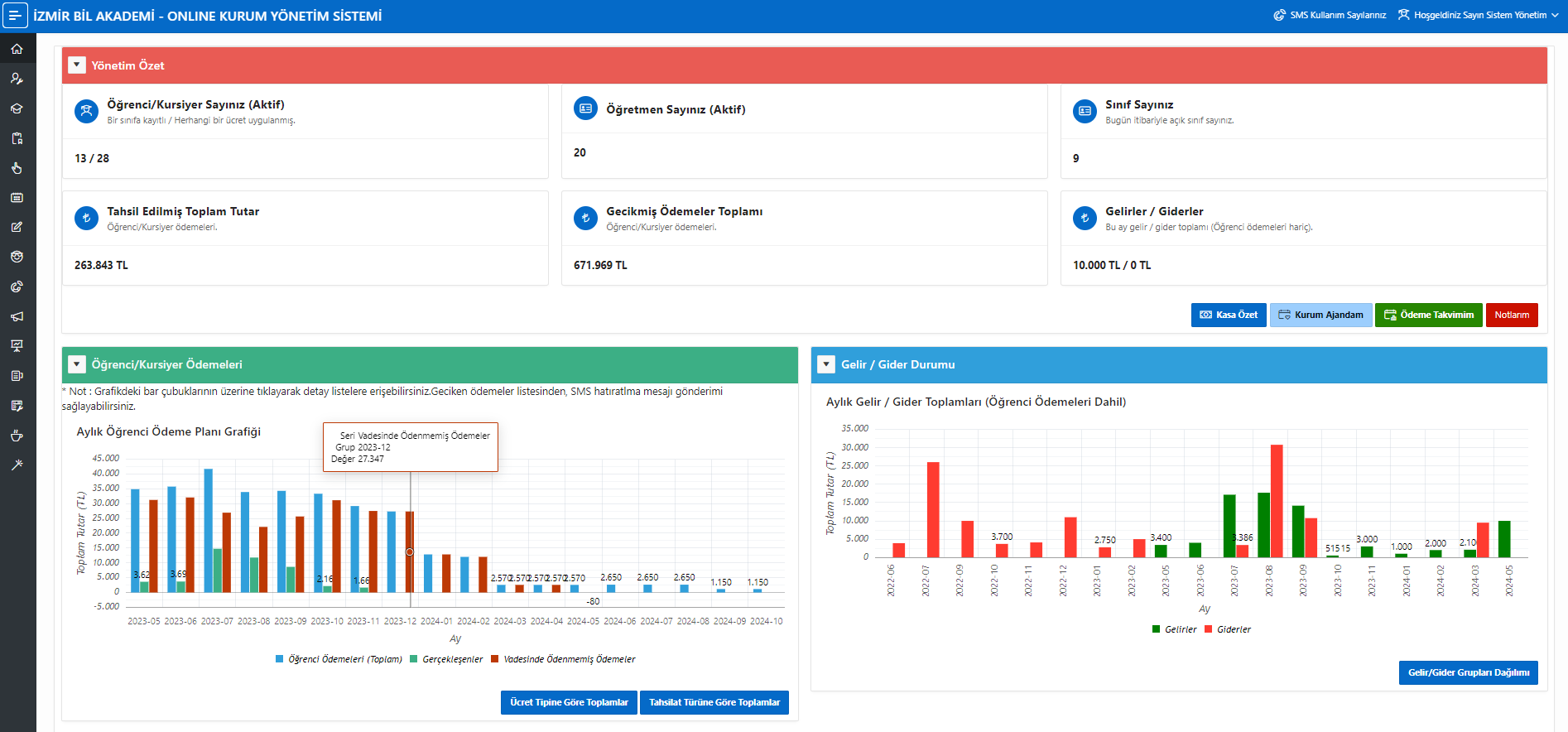Open the presentation chart sidebar icon
Viewport: 1568px width, 732px height.
17,346
